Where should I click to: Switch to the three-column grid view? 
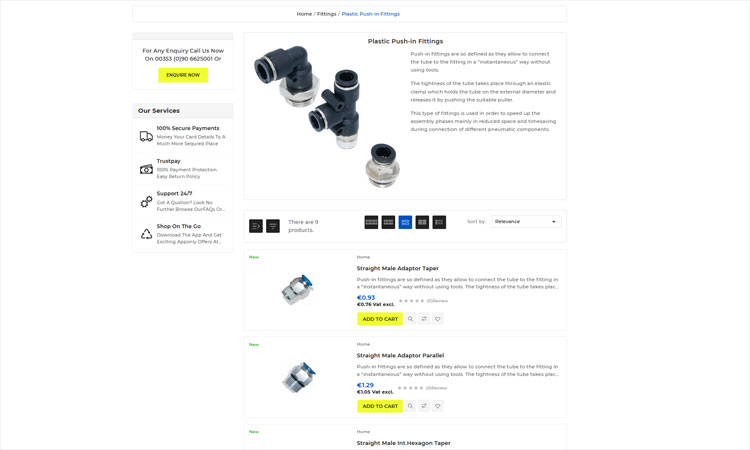[x=388, y=222]
